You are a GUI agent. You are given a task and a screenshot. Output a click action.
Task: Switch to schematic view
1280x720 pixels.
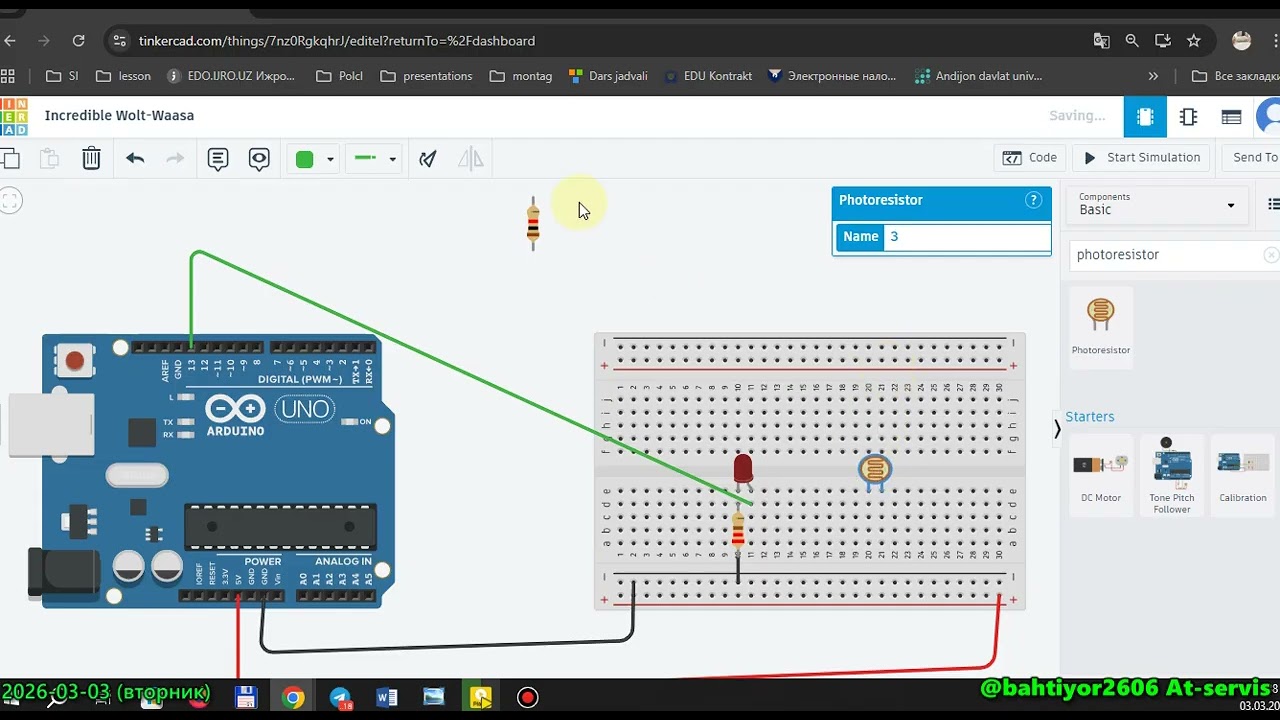coord(1188,117)
